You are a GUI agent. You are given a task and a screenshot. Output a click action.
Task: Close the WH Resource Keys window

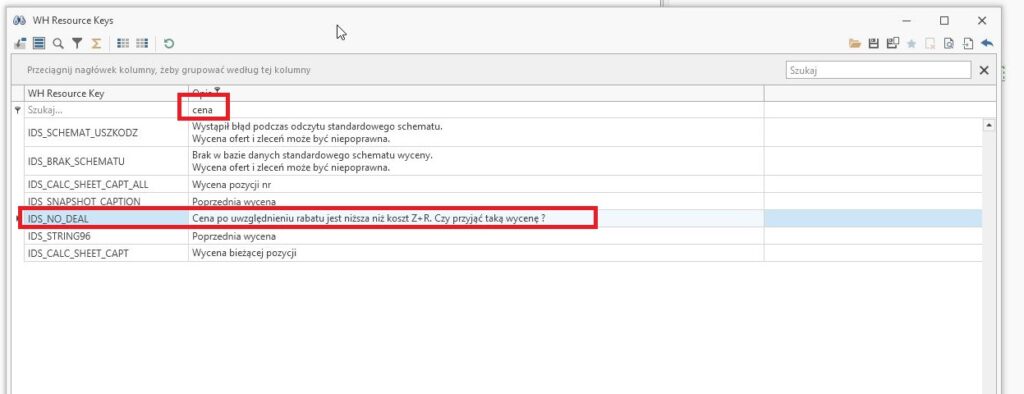click(x=982, y=20)
